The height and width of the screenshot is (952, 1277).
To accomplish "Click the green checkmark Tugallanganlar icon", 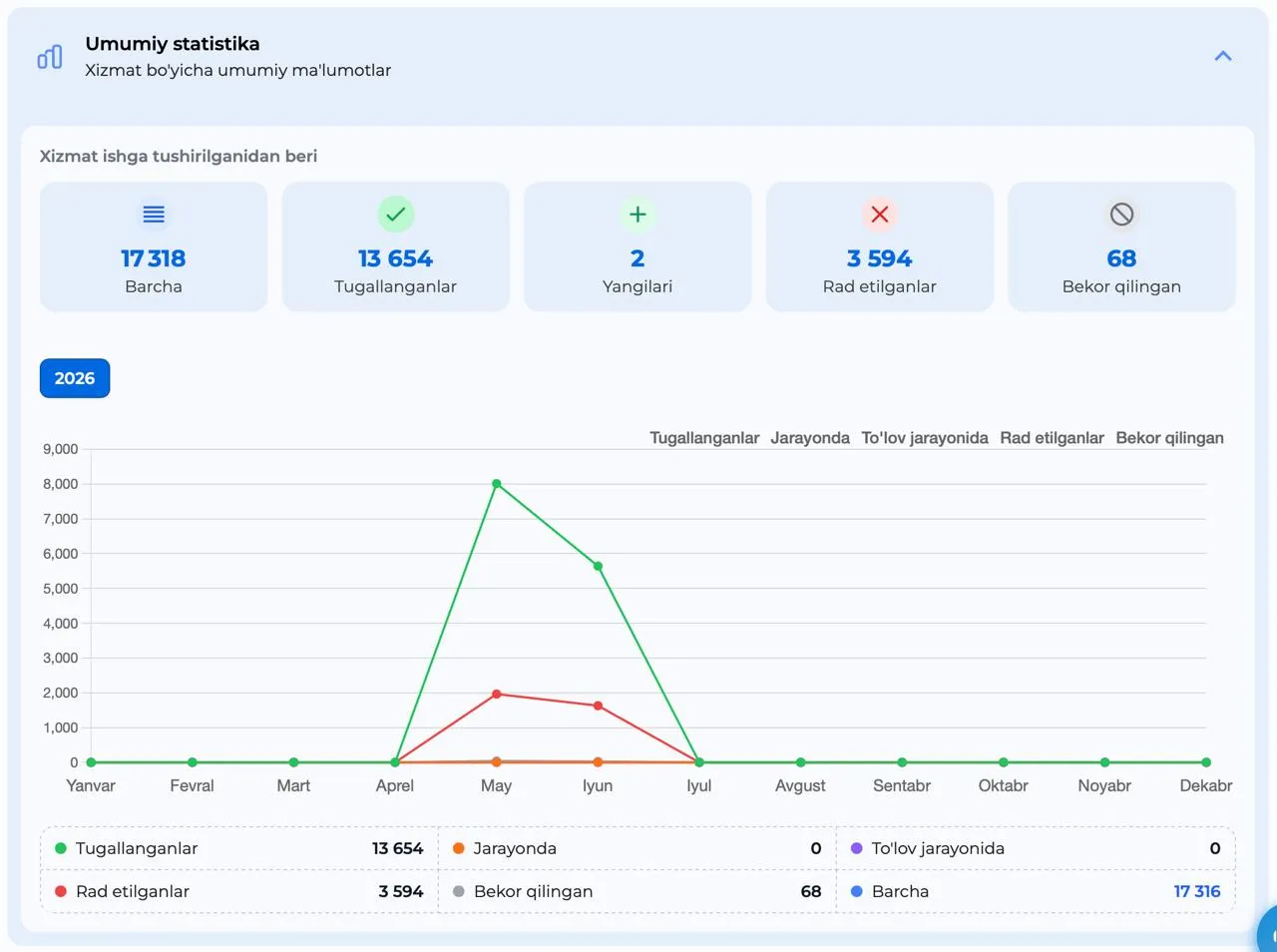I will pos(396,215).
